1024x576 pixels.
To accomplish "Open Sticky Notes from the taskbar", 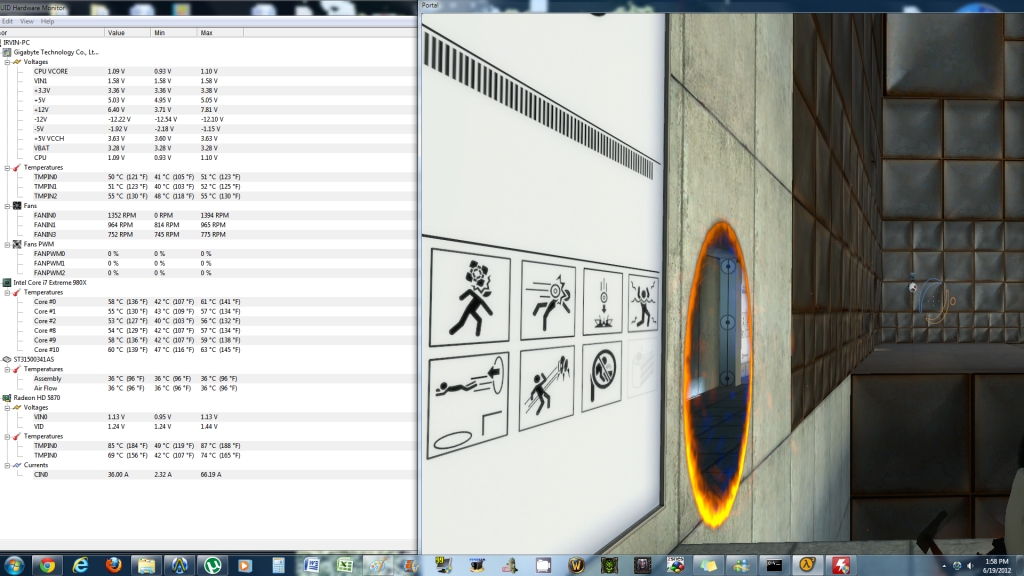I will coord(708,566).
